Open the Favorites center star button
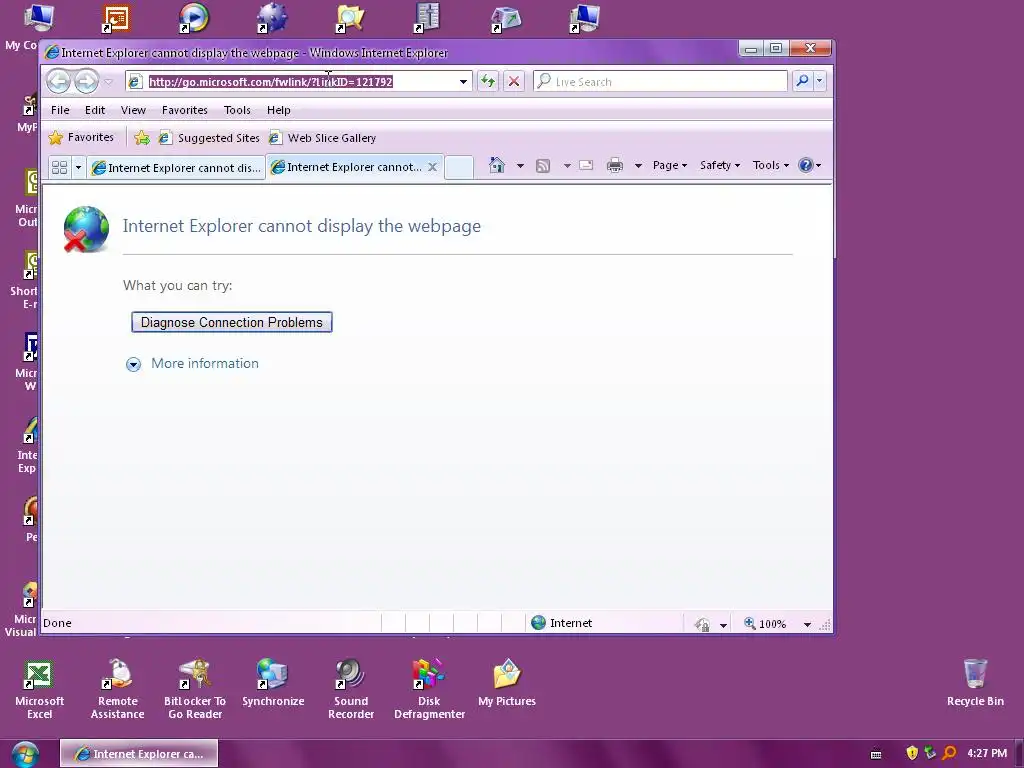The width and height of the screenshot is (1024, 768). click(x=82, y=137)
